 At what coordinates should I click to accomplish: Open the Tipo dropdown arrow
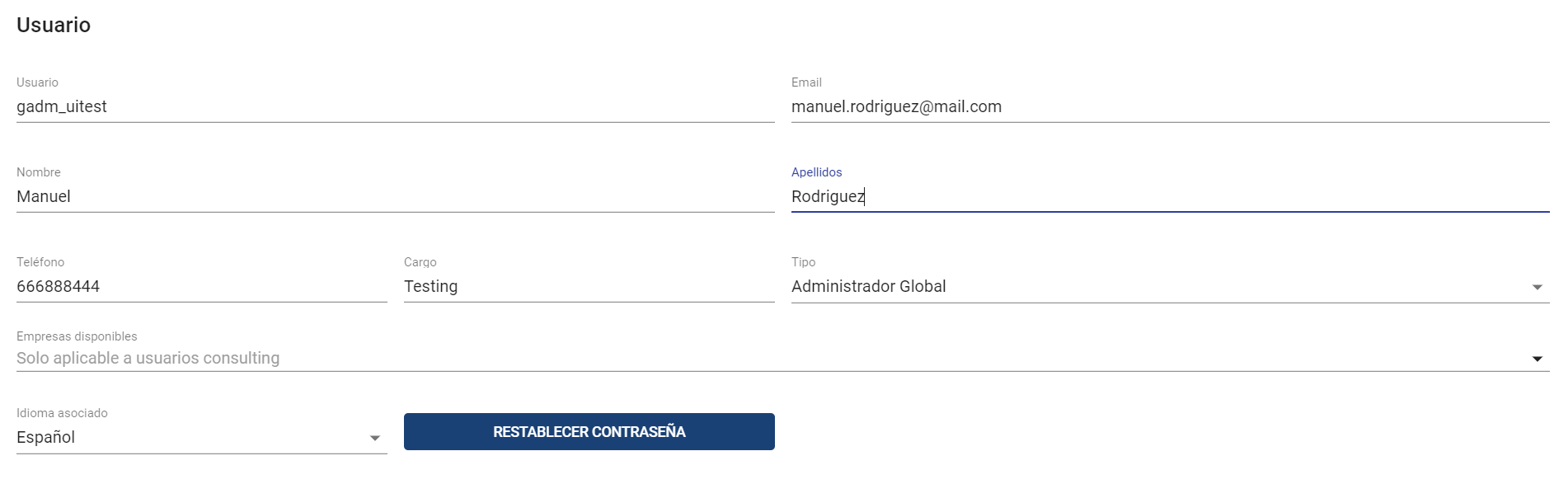click(1537, 287)
